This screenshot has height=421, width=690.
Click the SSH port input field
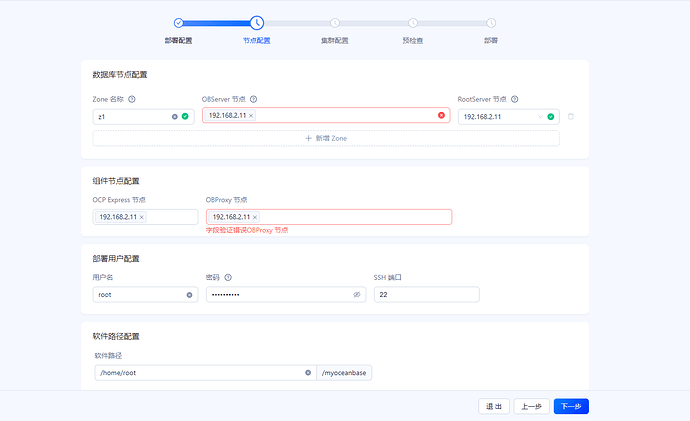(426, 295)
